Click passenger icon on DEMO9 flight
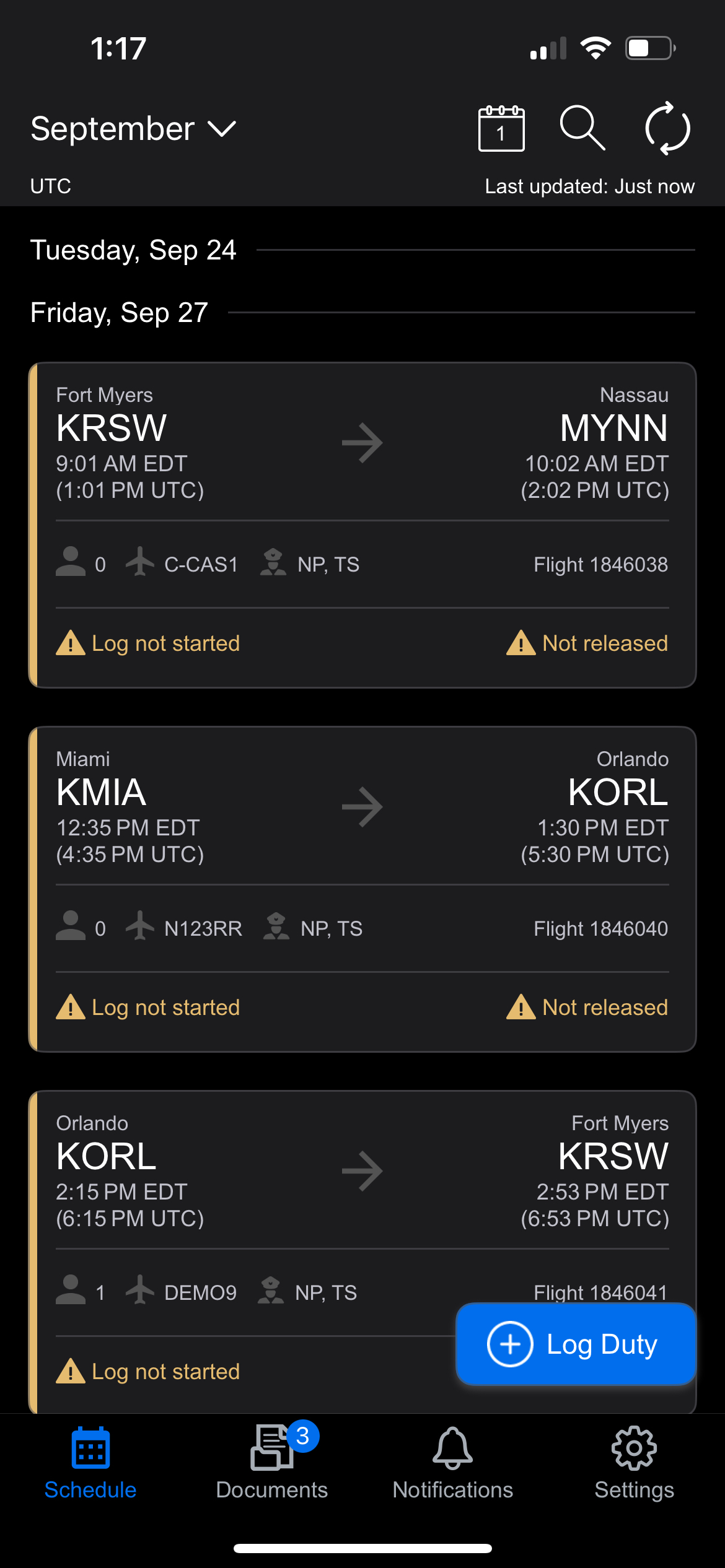Viewport: 725px width, 1568px height. point(71,1290)
